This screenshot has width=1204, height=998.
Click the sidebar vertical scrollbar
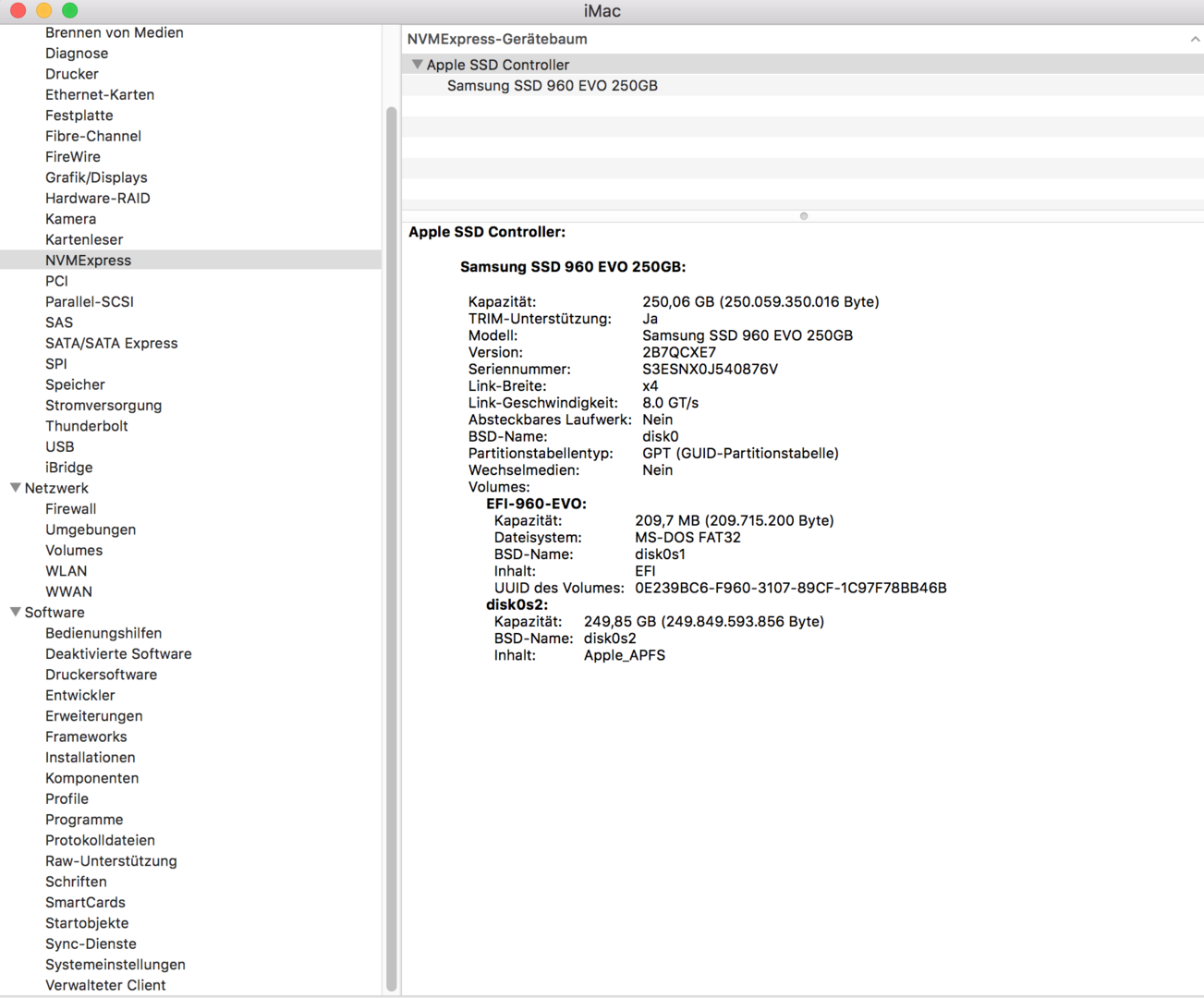click(x=391, y=549)
